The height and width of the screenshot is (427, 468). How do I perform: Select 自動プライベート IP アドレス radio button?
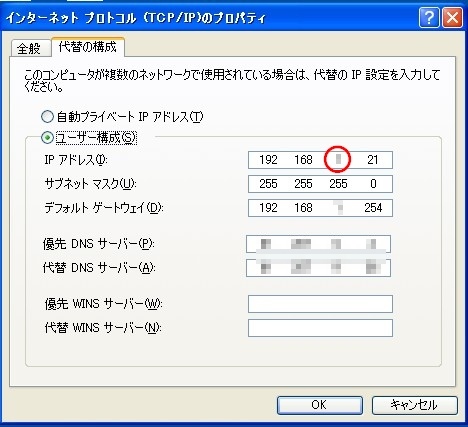pos(47,117)
